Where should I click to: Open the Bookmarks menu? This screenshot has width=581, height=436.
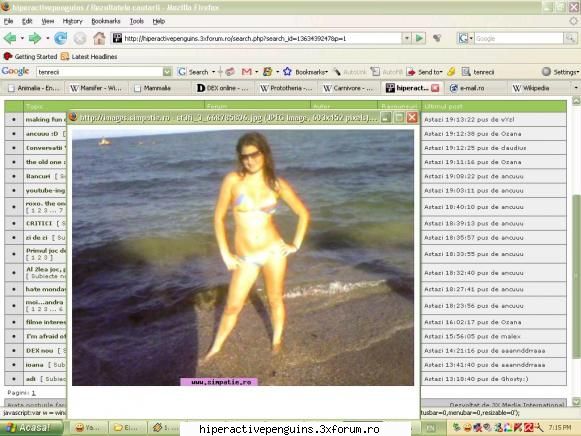tap(106, 21)
